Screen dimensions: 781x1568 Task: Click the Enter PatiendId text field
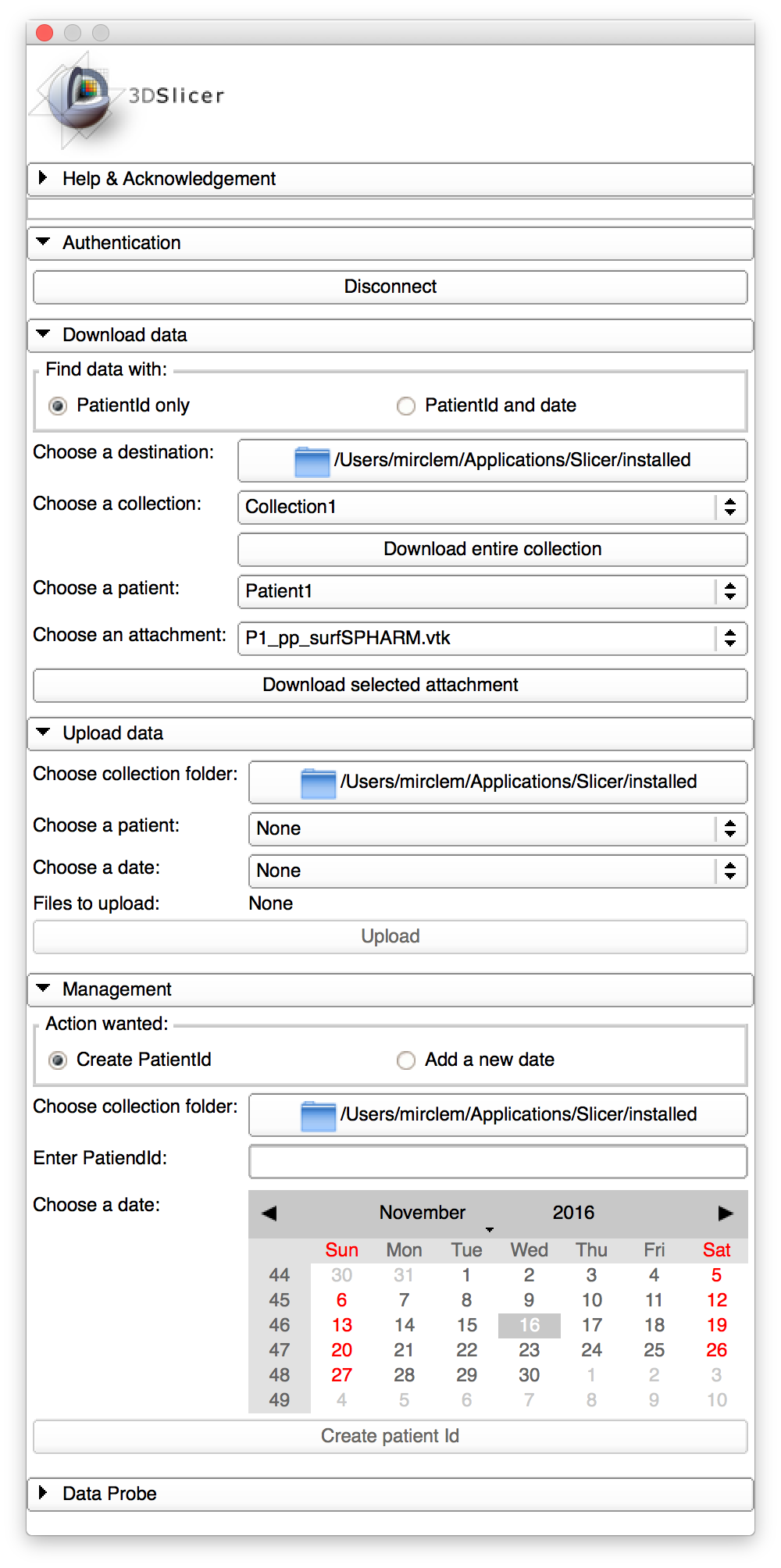click(497, 1161)
